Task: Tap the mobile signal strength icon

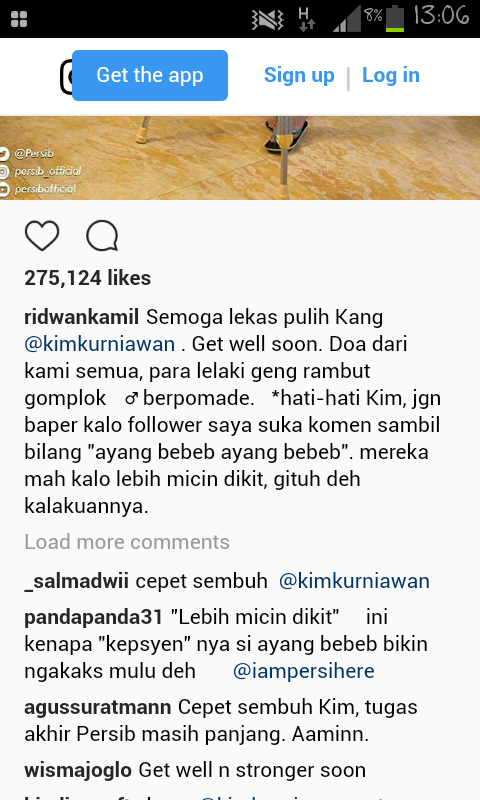Action: pos(346,19)
